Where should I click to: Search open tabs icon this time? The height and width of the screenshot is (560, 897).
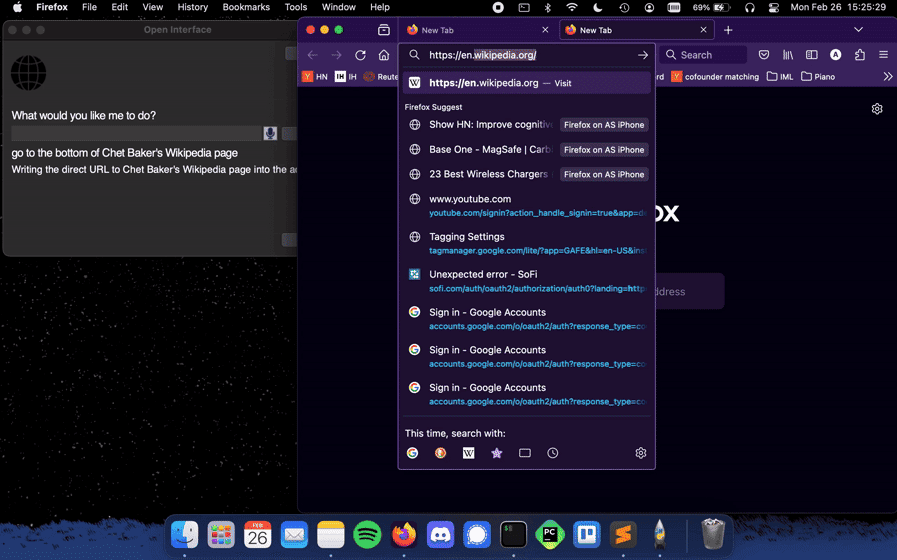(x=525, y=453)
